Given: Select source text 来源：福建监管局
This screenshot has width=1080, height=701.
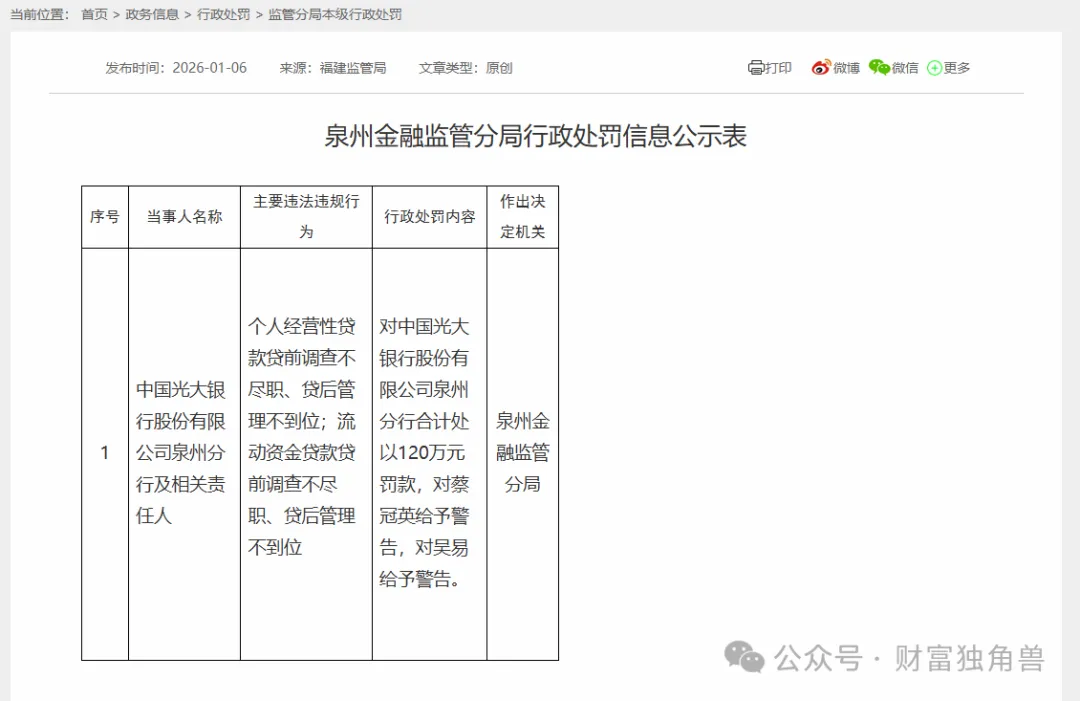Looking at the screenshot, I should (333, 67).
